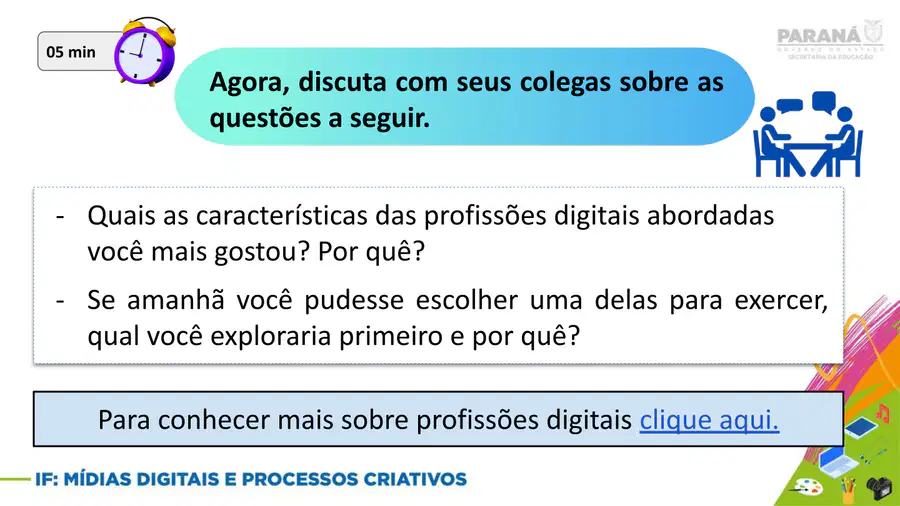Viewport: 900px width, 506px height.
Task: Click the "05 min" timer label
Action: 71,52
